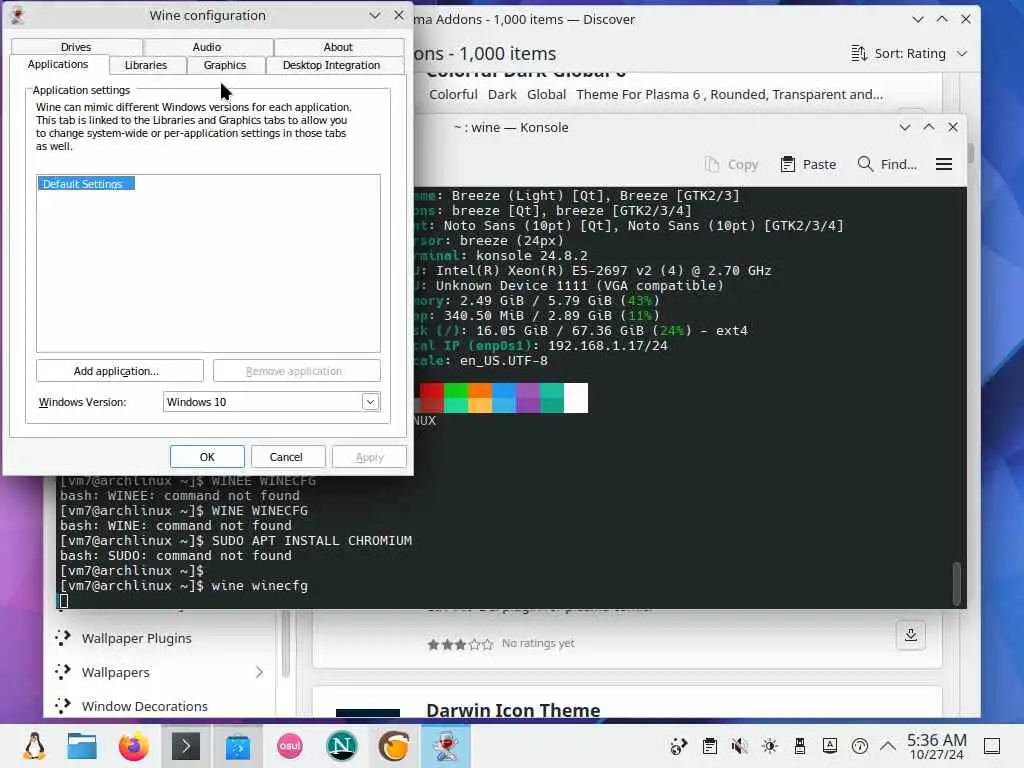The height and width of the screenshot is (768, 1024).
Task: Expand the Wallpapers category chevron
Action: pyautogui.click(x=259, y=672)
